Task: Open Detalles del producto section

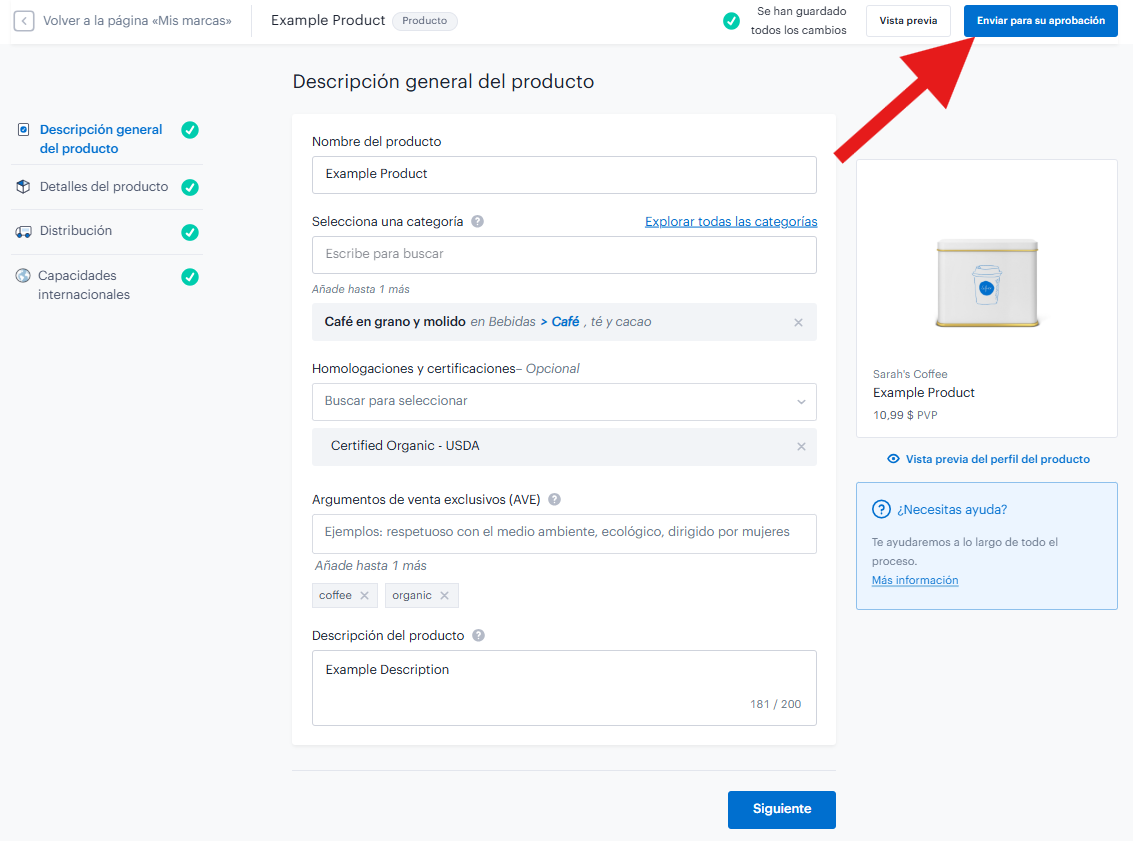Action: 104,187
